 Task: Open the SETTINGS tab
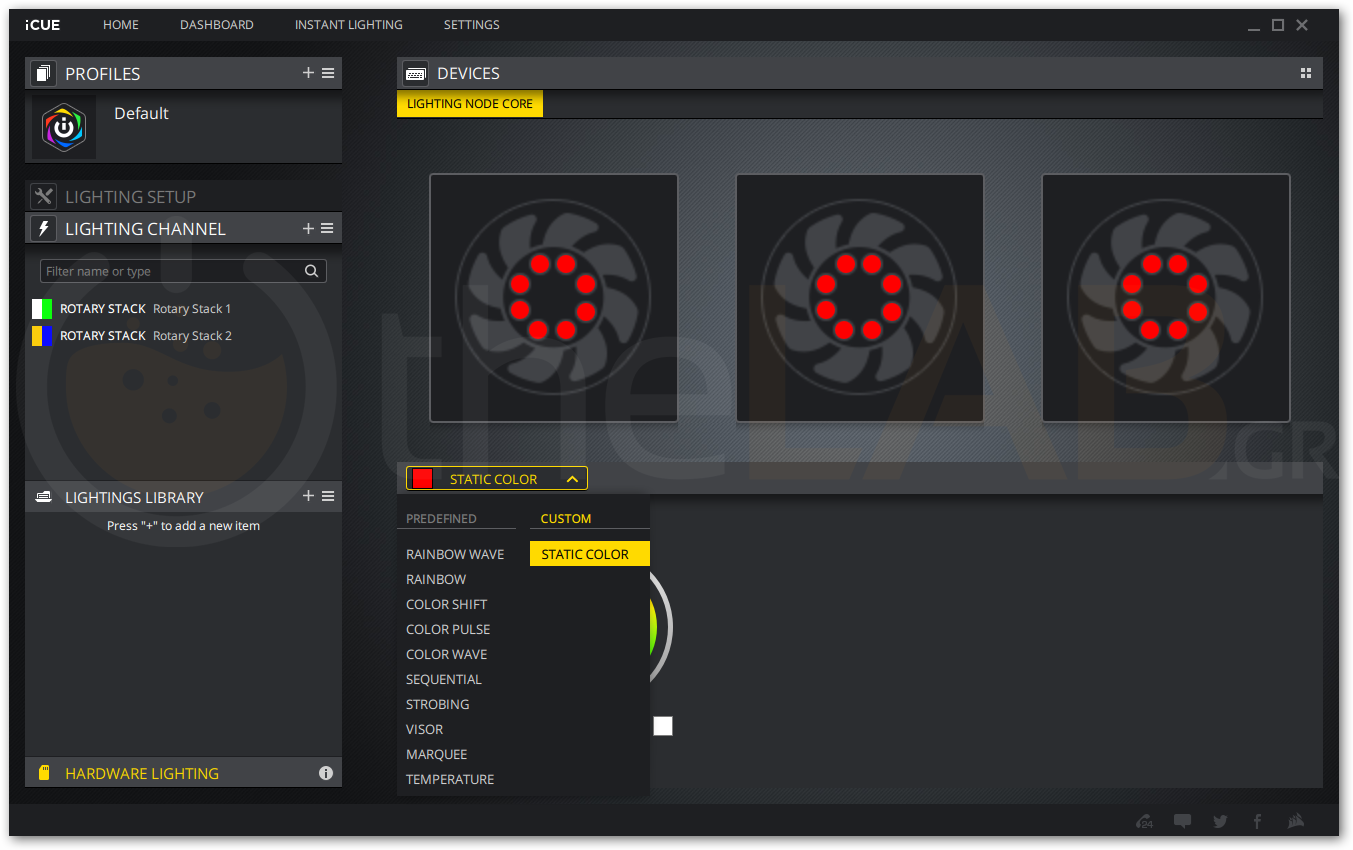point(472,25)
